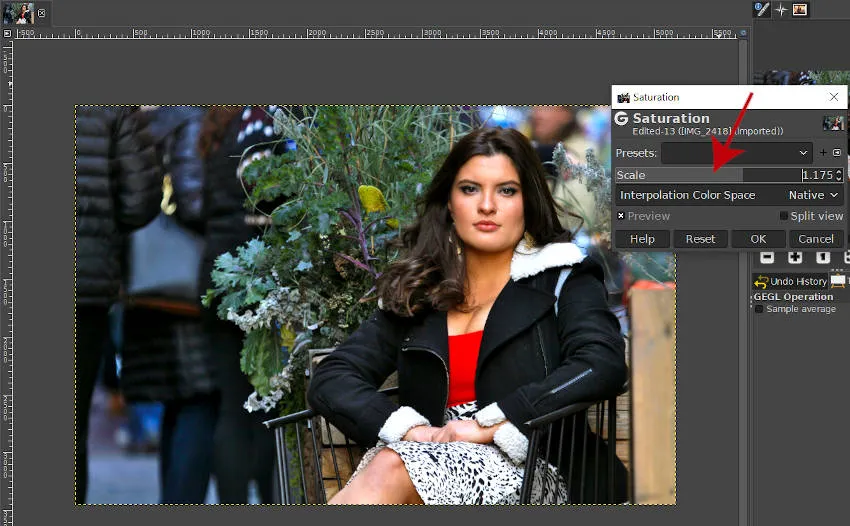
Task: Click the zoom out minus icon
Action: pos(767,257)
